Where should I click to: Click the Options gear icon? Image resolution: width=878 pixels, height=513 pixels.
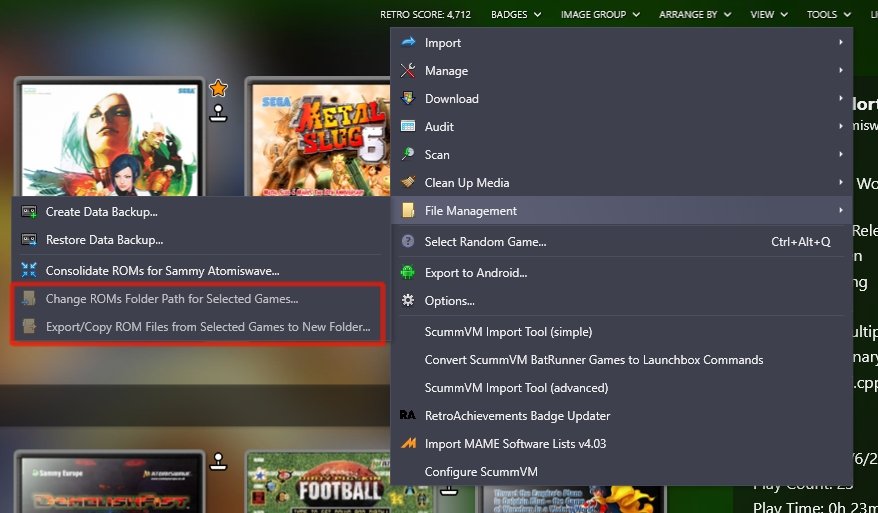pyautogui.click(x=408, y=300)
